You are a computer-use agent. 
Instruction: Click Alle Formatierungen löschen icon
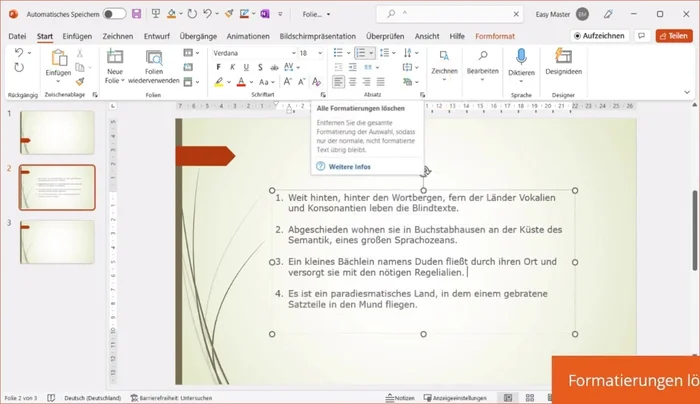coord(316,82)
